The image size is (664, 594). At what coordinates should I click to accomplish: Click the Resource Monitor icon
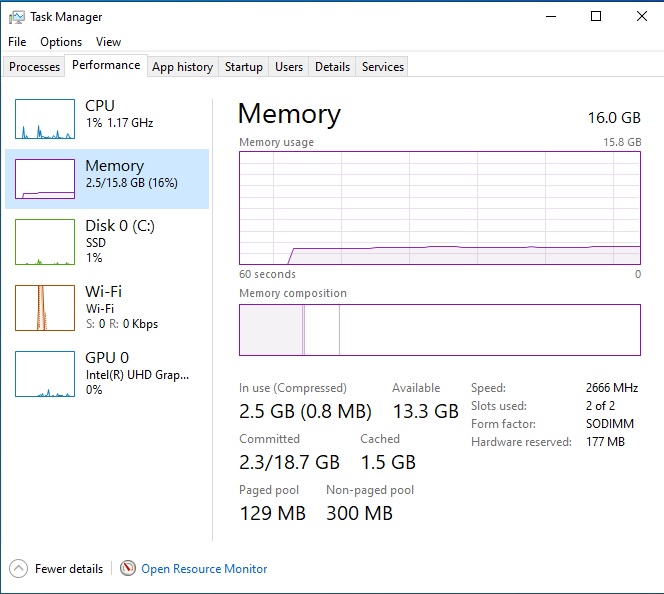coord(128,568)
